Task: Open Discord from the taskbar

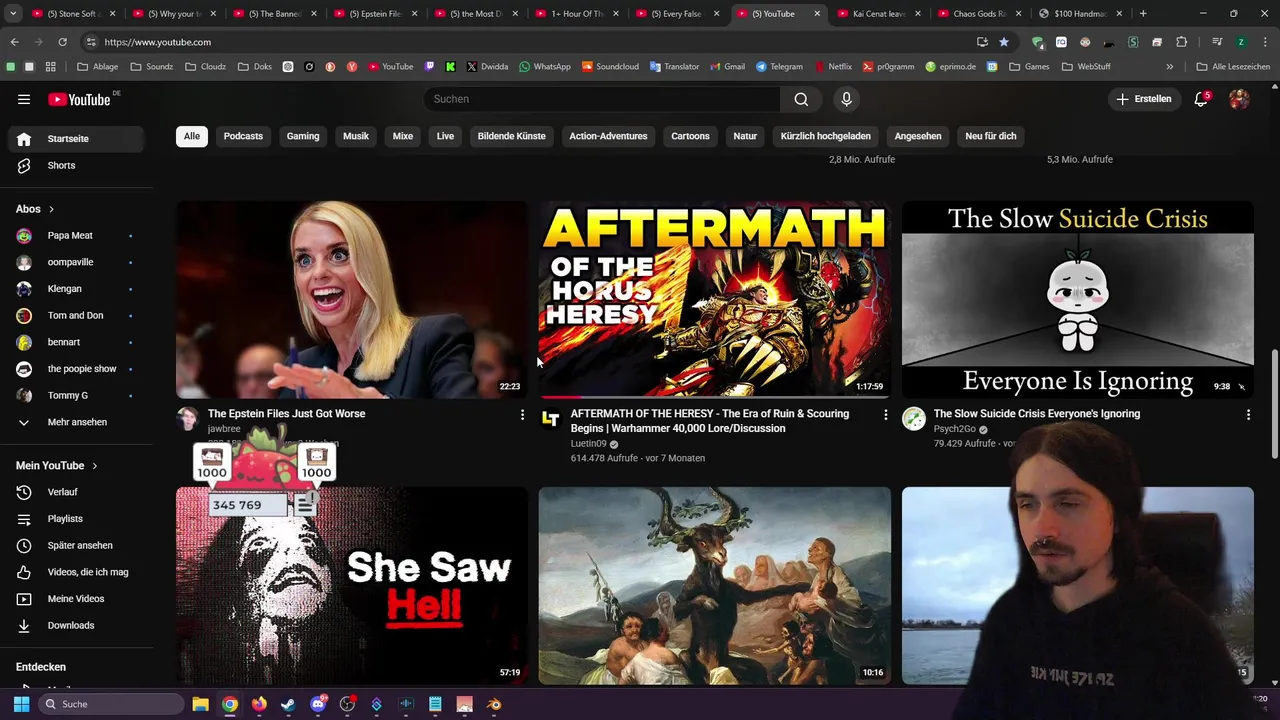Action: (x=318, y=704)
